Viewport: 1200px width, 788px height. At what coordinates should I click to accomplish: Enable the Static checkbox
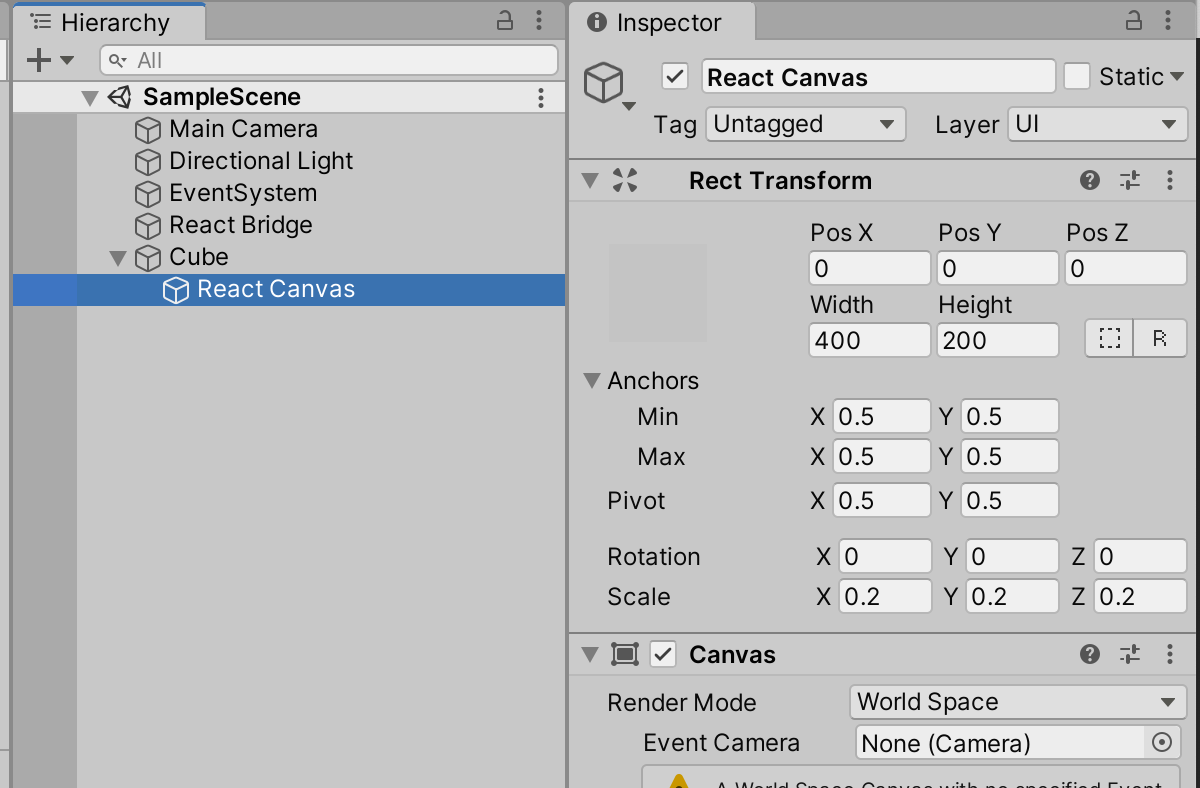point(1077,77)
